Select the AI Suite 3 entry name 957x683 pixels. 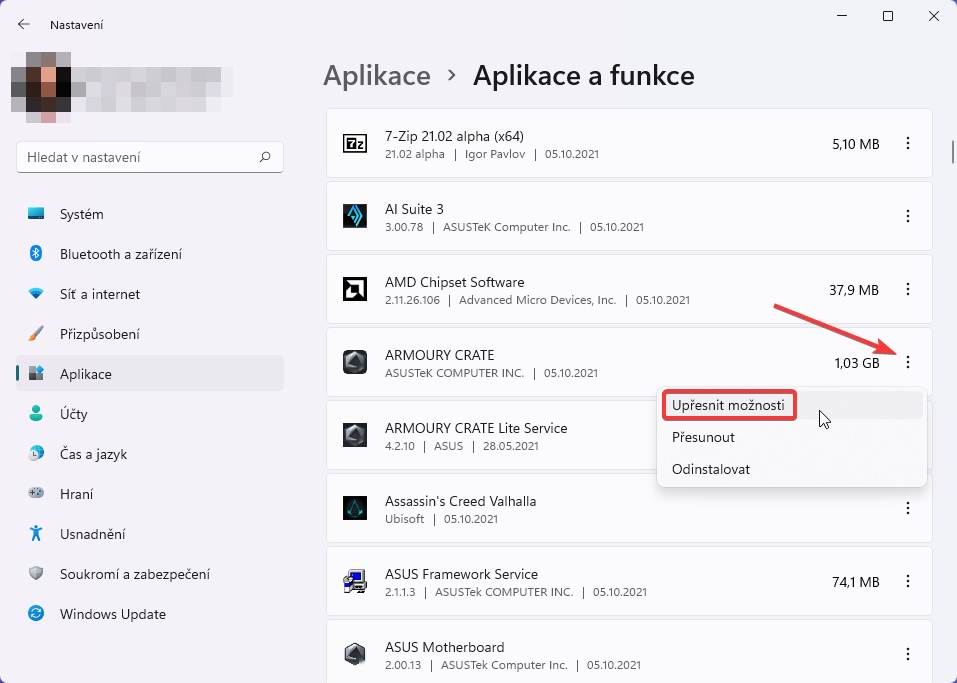(x=414, y=209)
